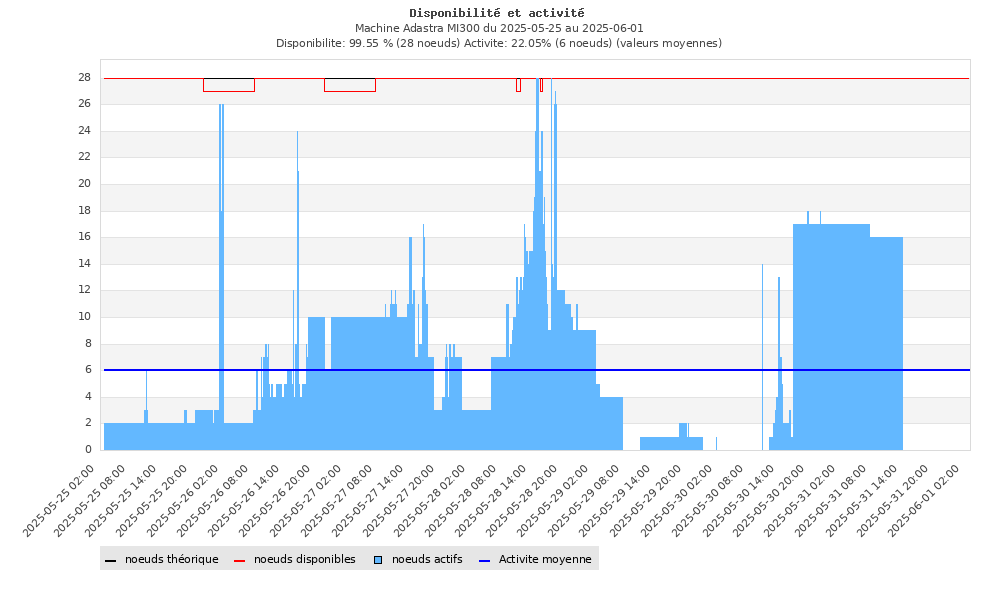The width and height of the screenshot is (1000, 600).
Task: Click the "noeuds disponibles" legend entry
Action: (295, 559)
